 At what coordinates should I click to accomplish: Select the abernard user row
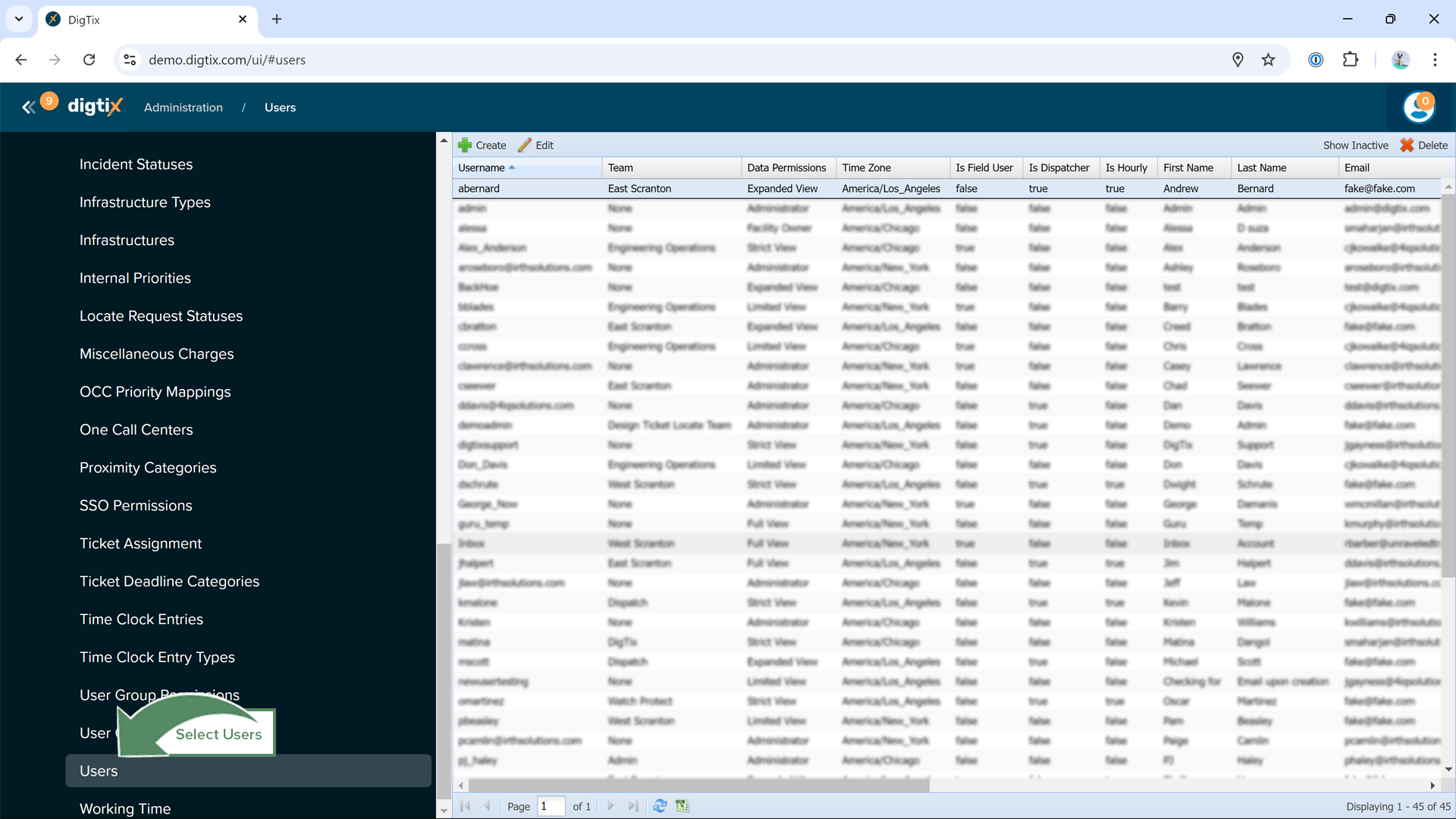(479, 188)
